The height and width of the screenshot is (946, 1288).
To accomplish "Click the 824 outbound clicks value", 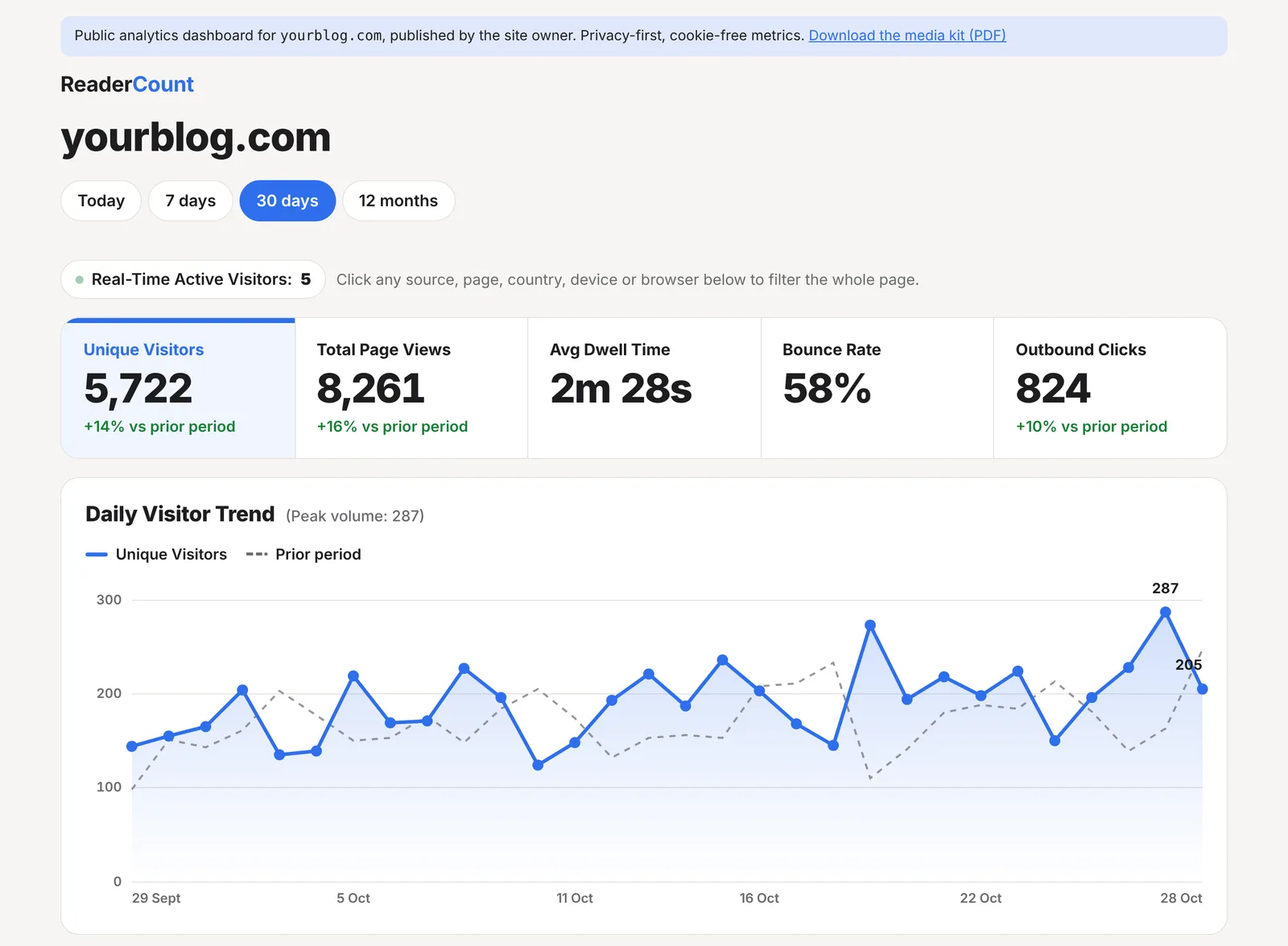I will [x=1053, y=389].
